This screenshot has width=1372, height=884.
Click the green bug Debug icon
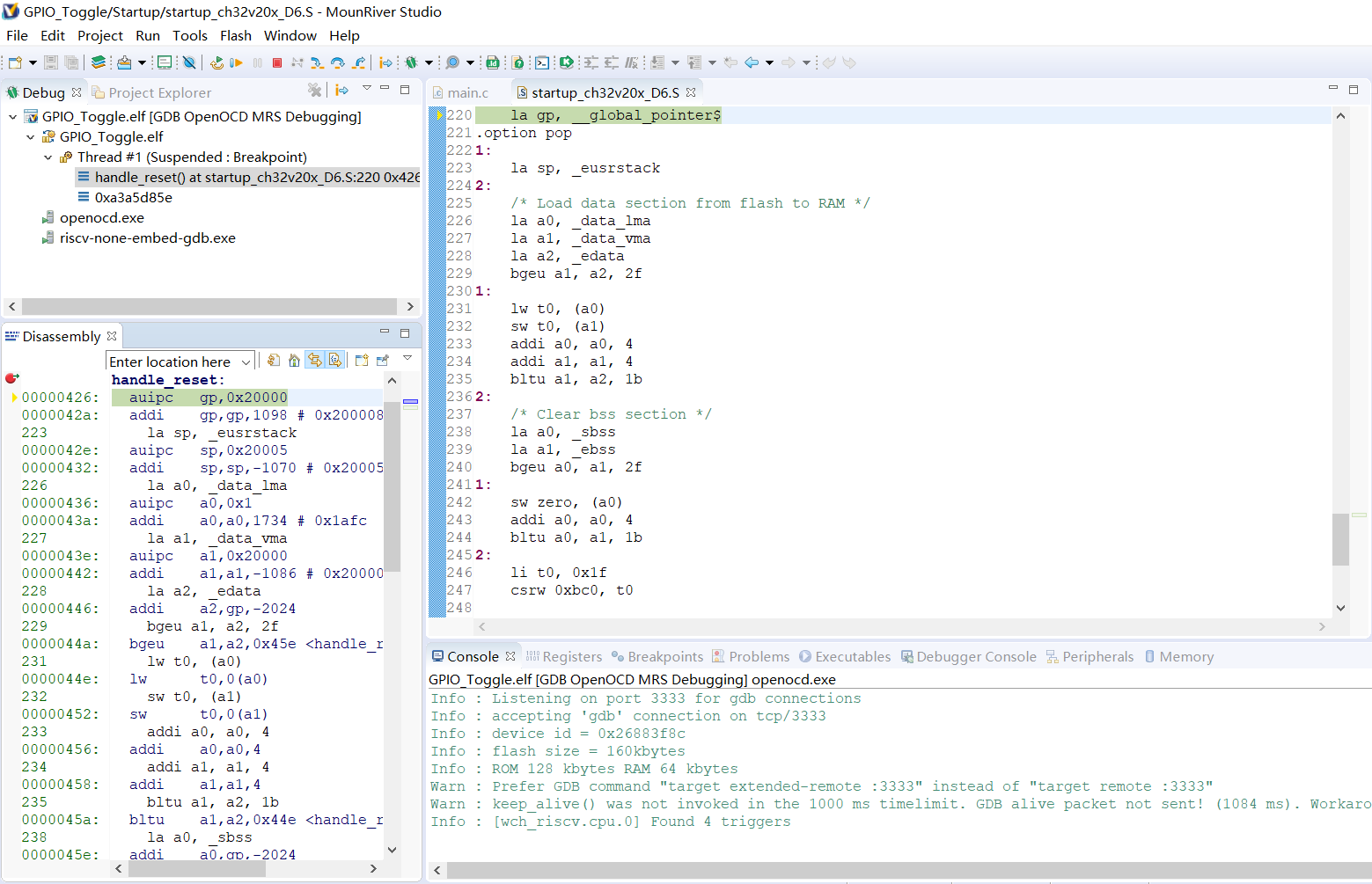pyautogui.click(x=411, y=62)
